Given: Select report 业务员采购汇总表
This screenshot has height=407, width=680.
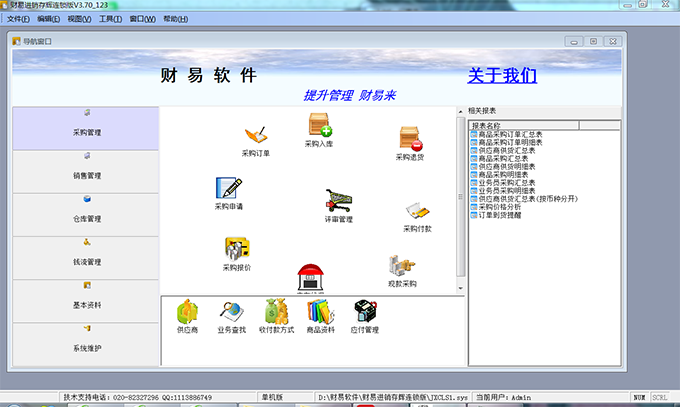Looking at the screenshot, I should 503,183.
